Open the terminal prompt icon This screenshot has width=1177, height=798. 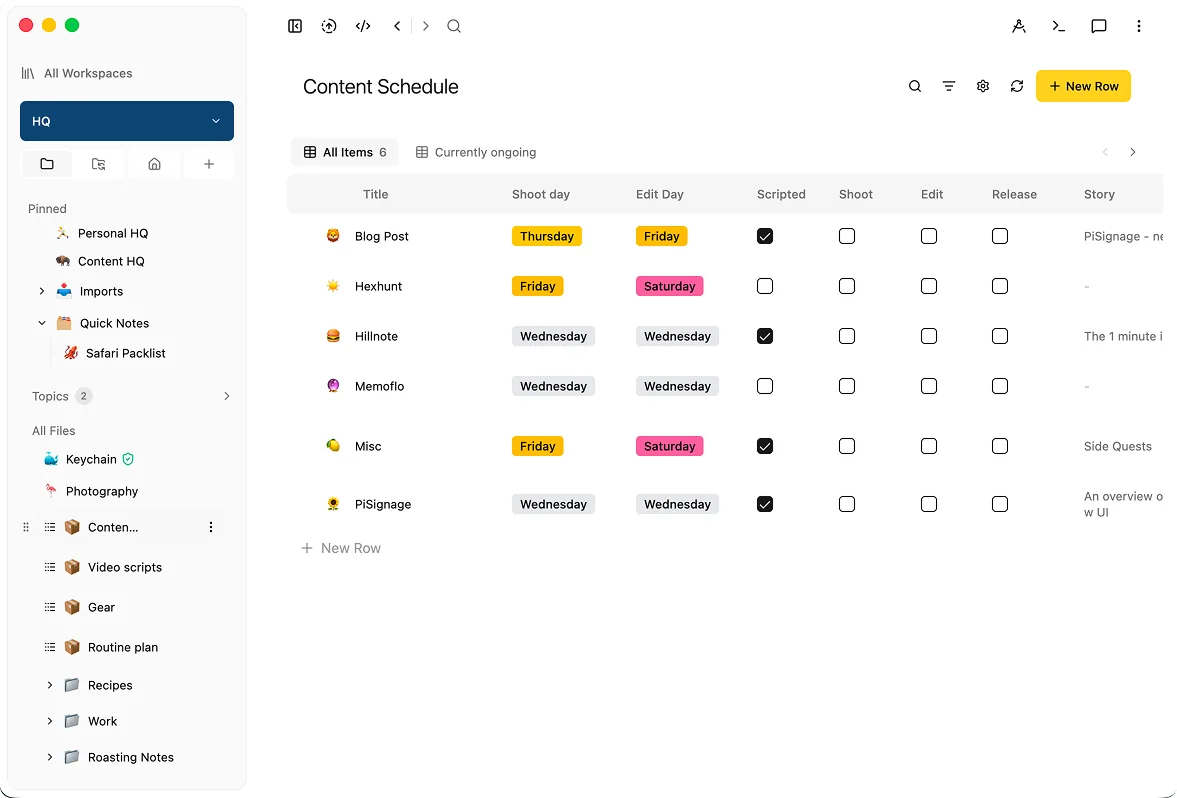coord(1058,26)
